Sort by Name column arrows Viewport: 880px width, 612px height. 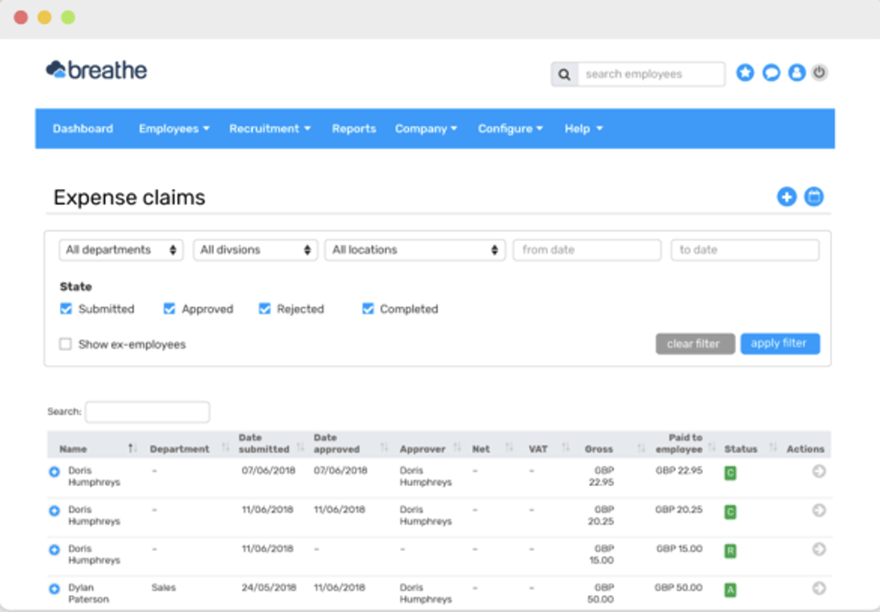(x=132, y=448)
